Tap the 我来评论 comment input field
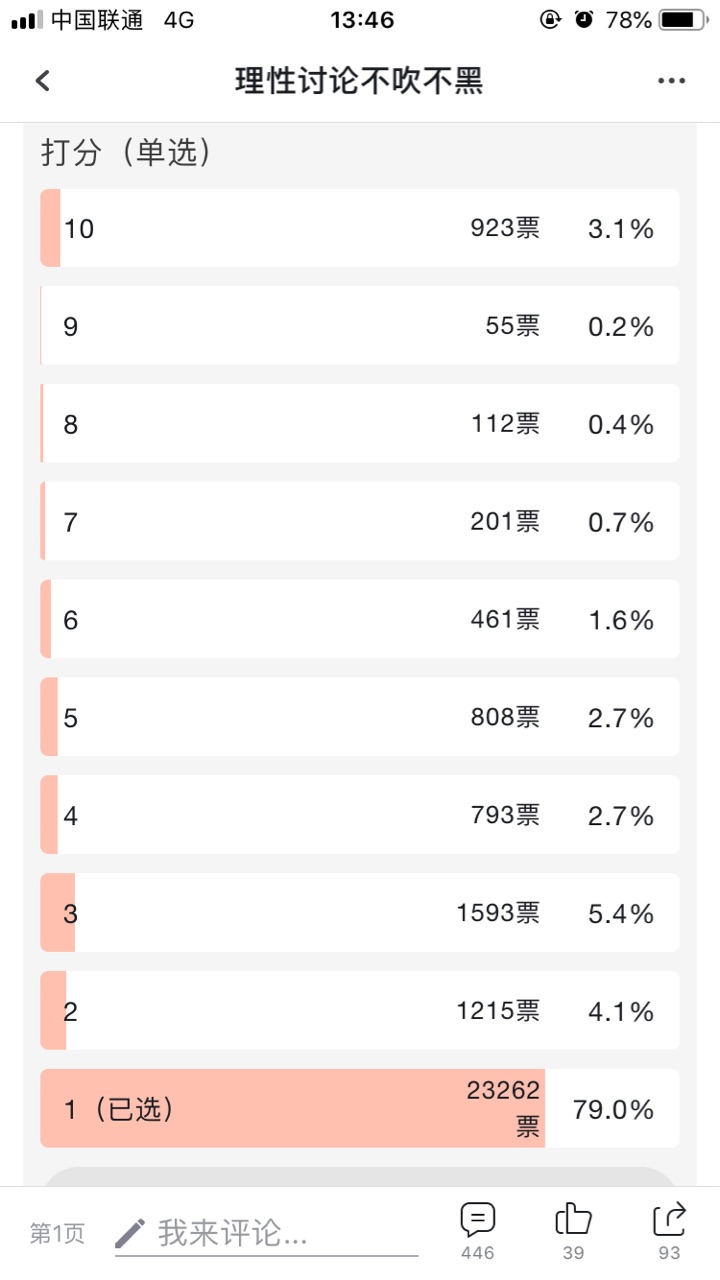720x1280 pixels. [x=266, y=1235]
